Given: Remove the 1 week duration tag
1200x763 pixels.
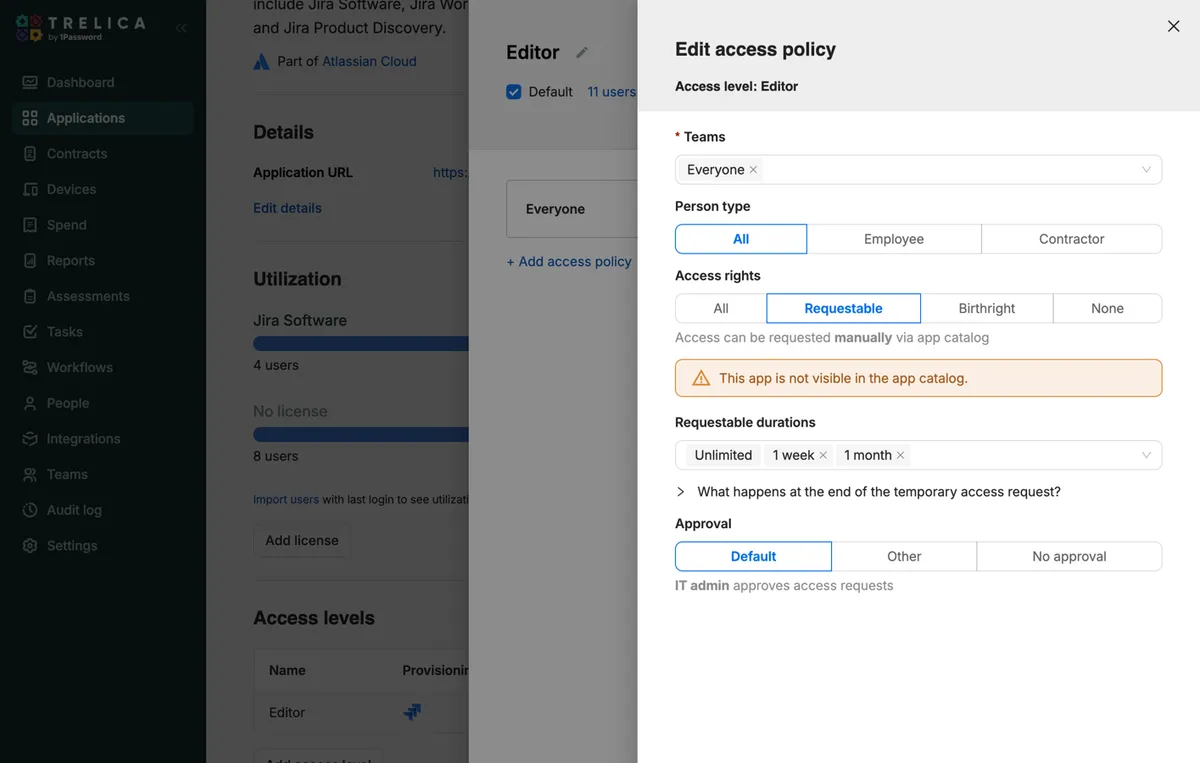Looking at the screenshot, I should point(823,455).
